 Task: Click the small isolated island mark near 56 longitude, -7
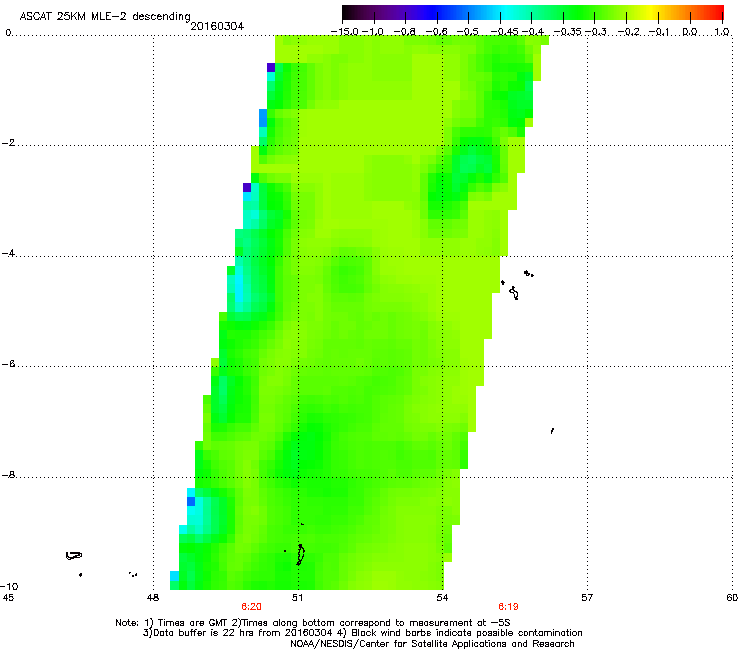[x=552, y=431]
